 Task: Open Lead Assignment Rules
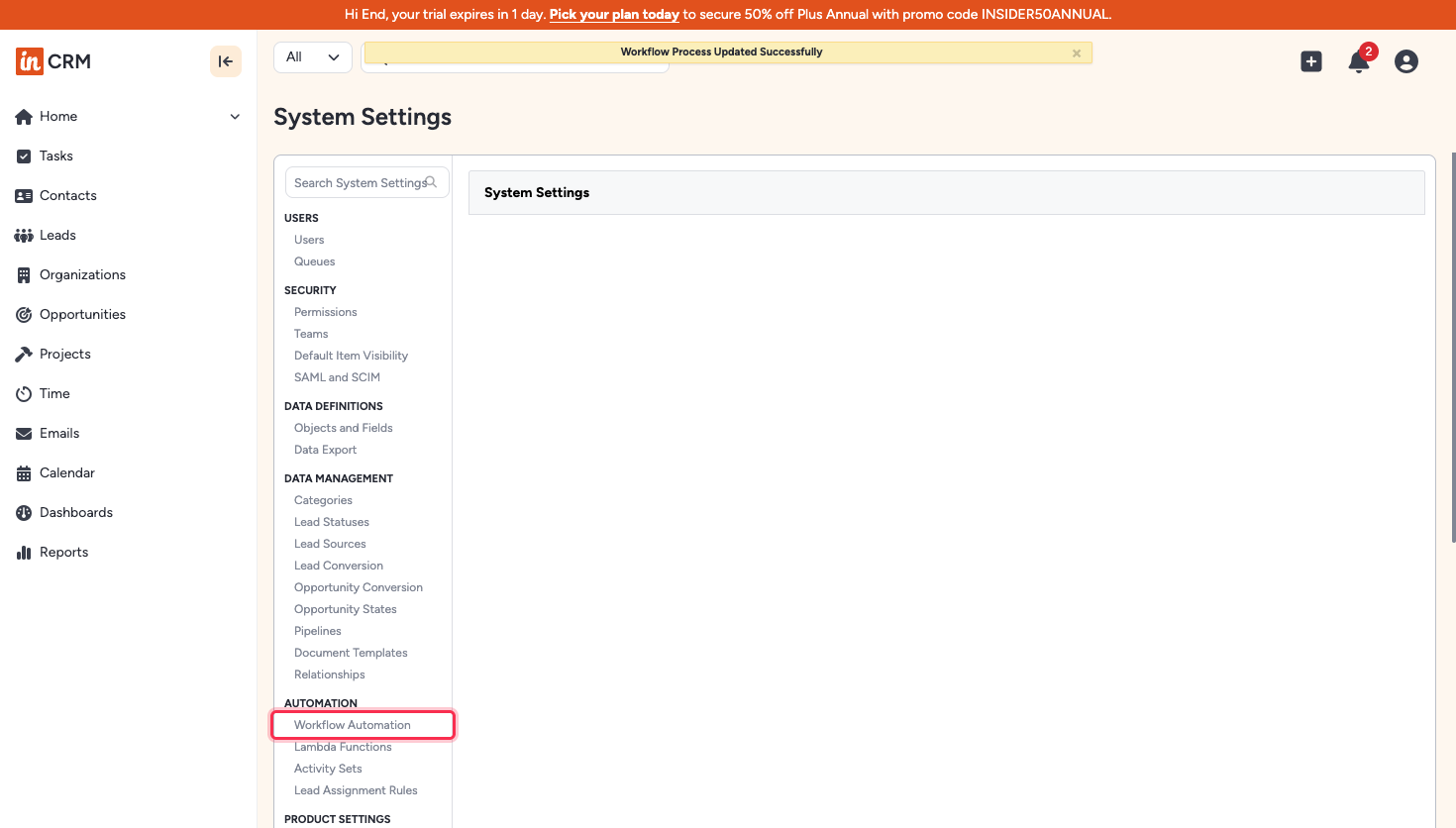pos(356,790)
